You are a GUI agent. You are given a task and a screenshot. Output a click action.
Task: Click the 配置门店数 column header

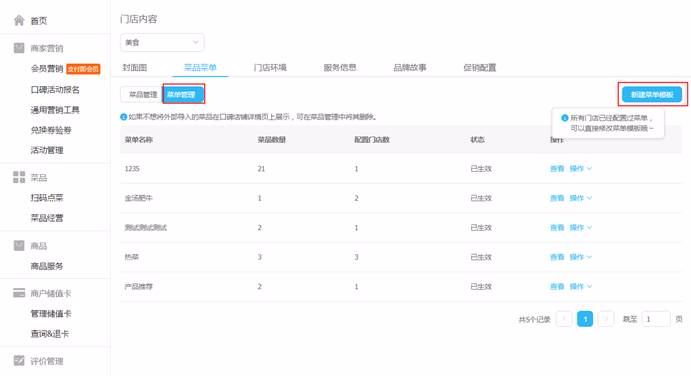tap(372, 140)
